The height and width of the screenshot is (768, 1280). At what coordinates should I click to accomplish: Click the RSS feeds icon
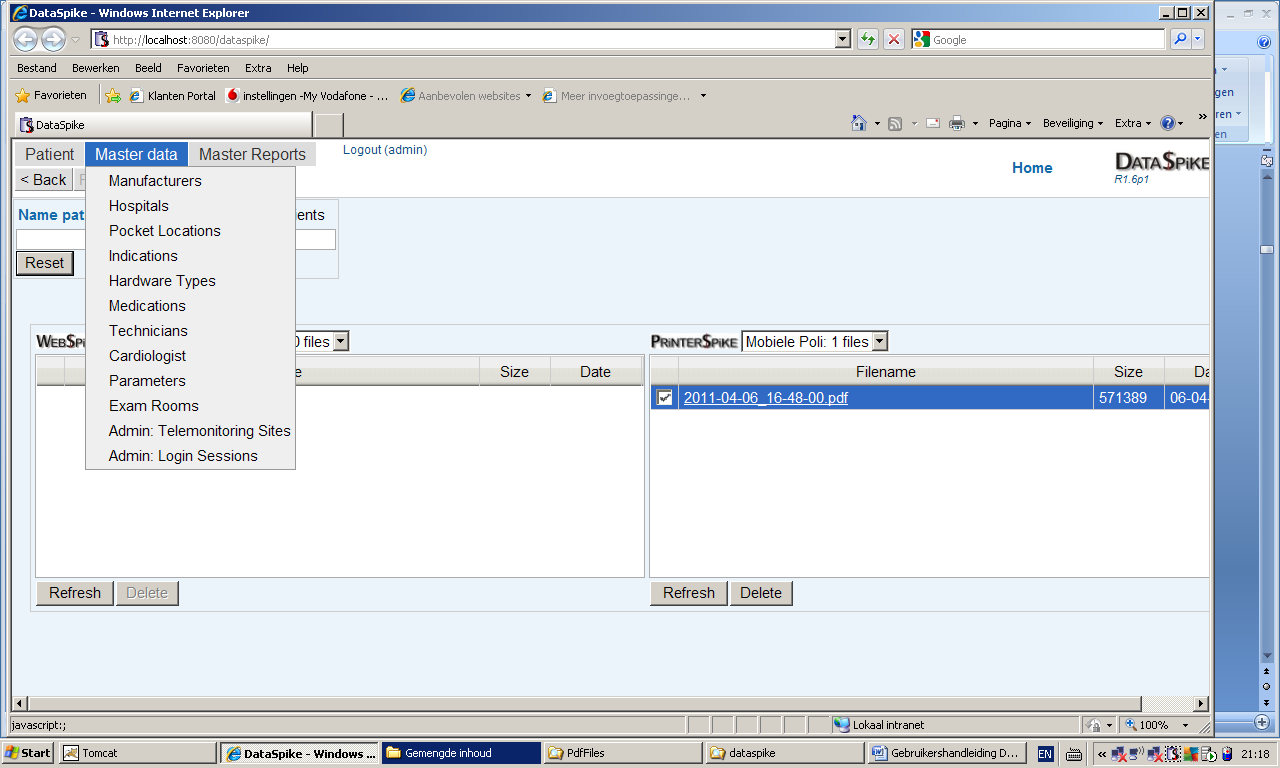pos(895,123)
